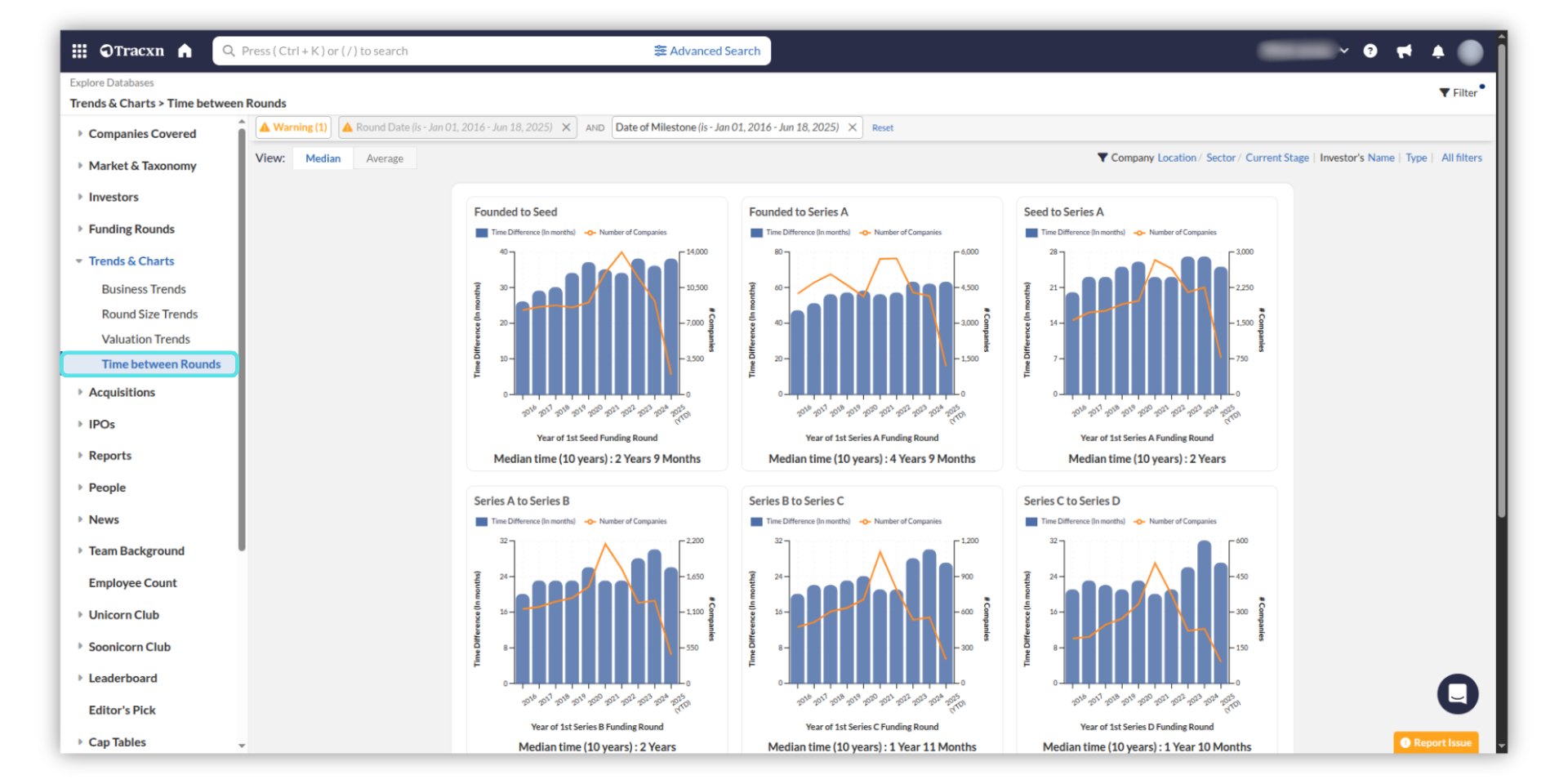The height and width of the screenshot is (784, 1568).
Task: Toggle Time Difference legend in Founded to Seed
Action: coord(525,233)
